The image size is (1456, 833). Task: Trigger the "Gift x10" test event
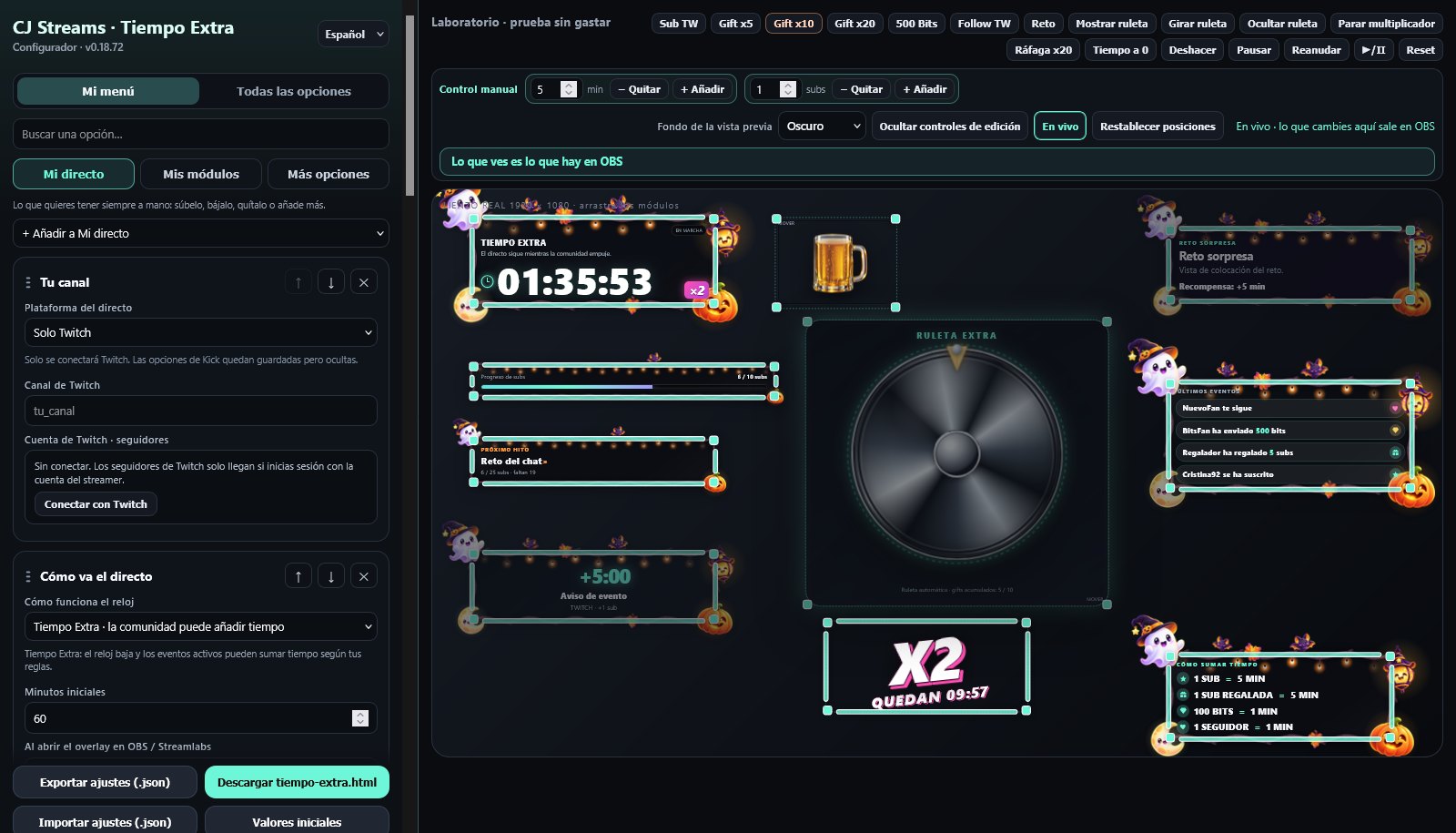click(794, 24)
